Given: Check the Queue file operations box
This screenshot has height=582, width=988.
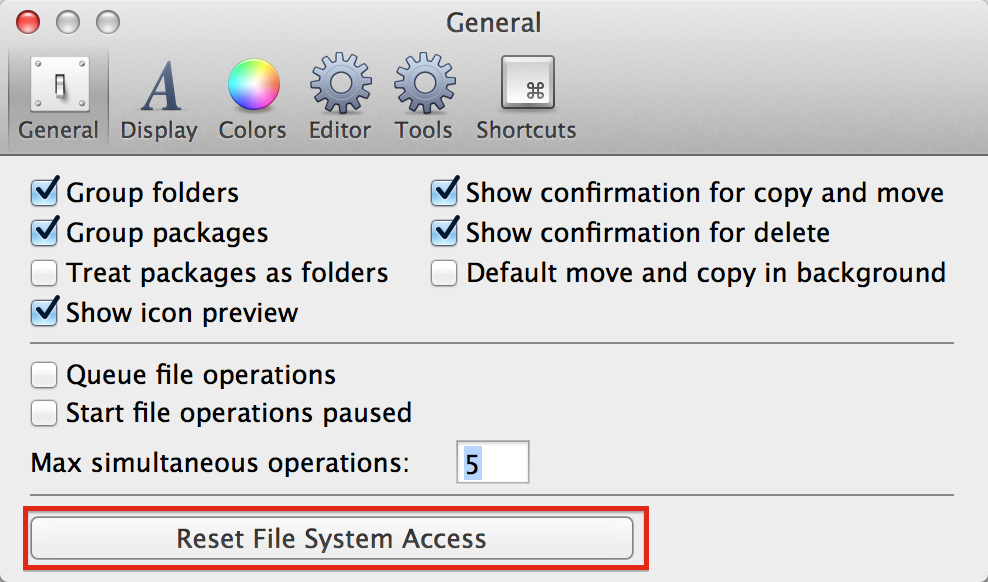Looking at the screenshot, I should [x=44, y=375].
